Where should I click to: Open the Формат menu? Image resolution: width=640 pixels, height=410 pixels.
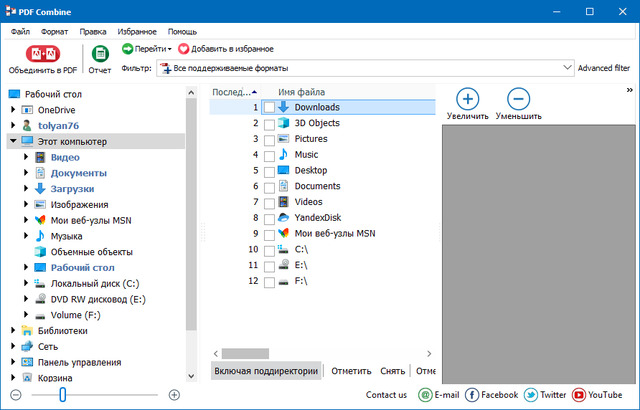click(x=55, y=31)
